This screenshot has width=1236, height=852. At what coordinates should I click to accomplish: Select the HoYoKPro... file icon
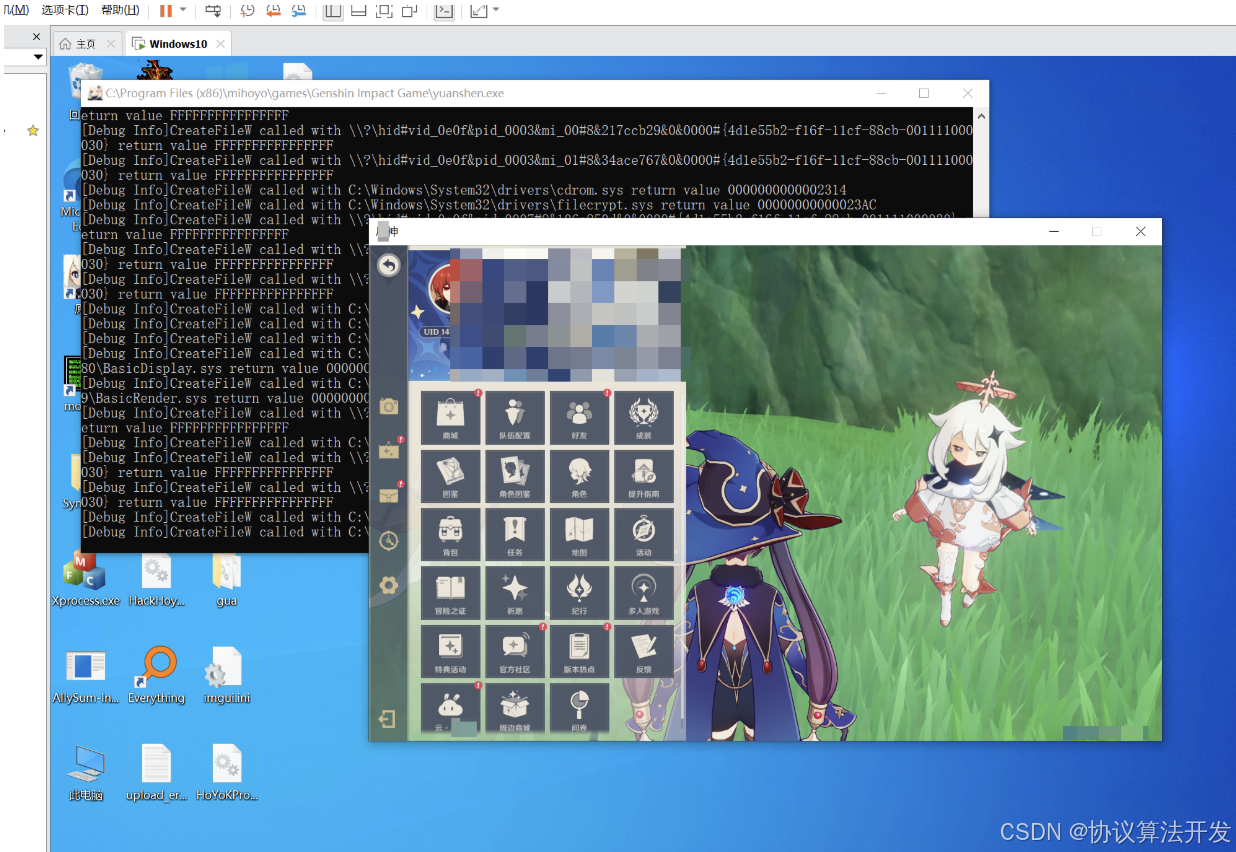(x=227, y=772)
